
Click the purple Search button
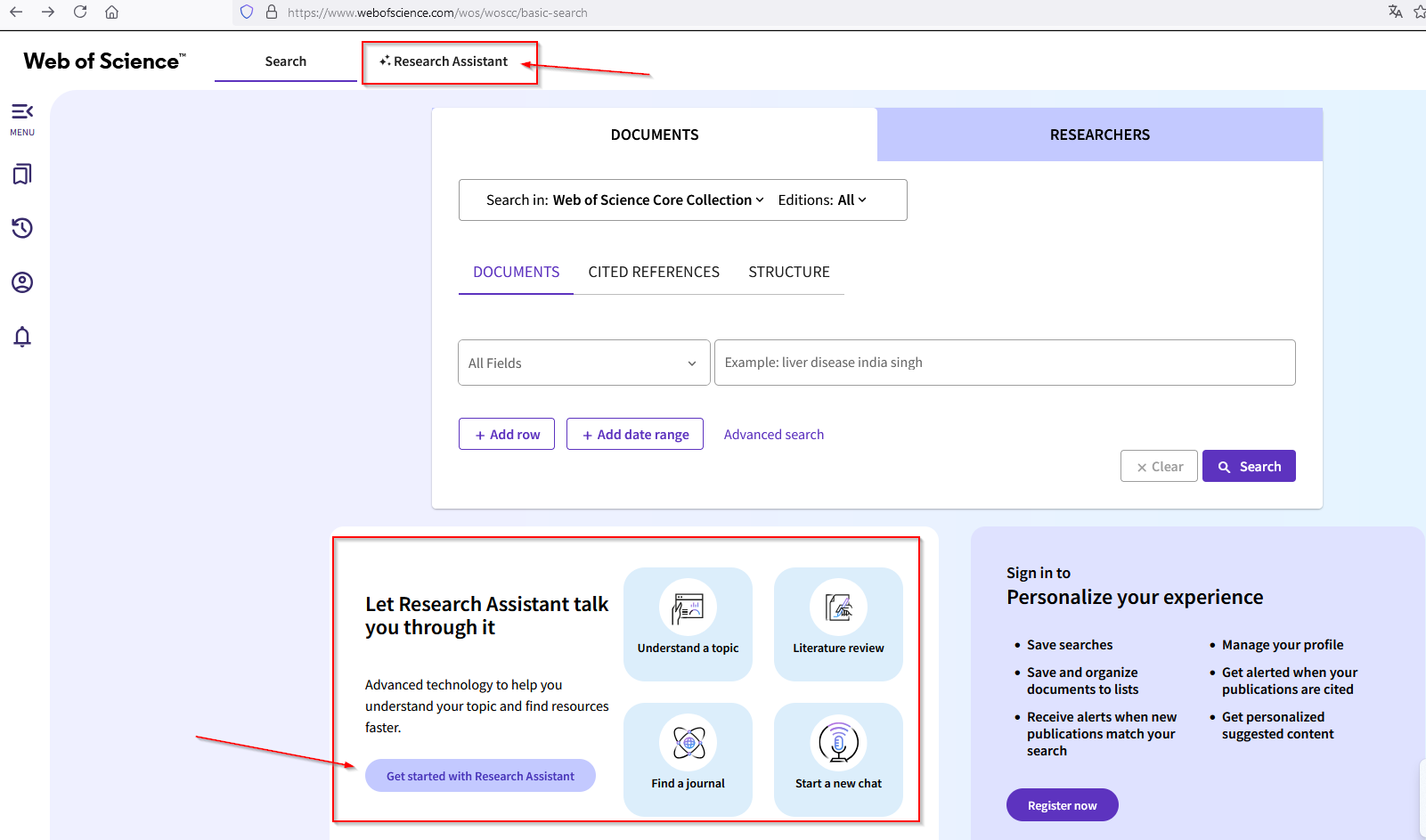click(x=1249, y=466)
